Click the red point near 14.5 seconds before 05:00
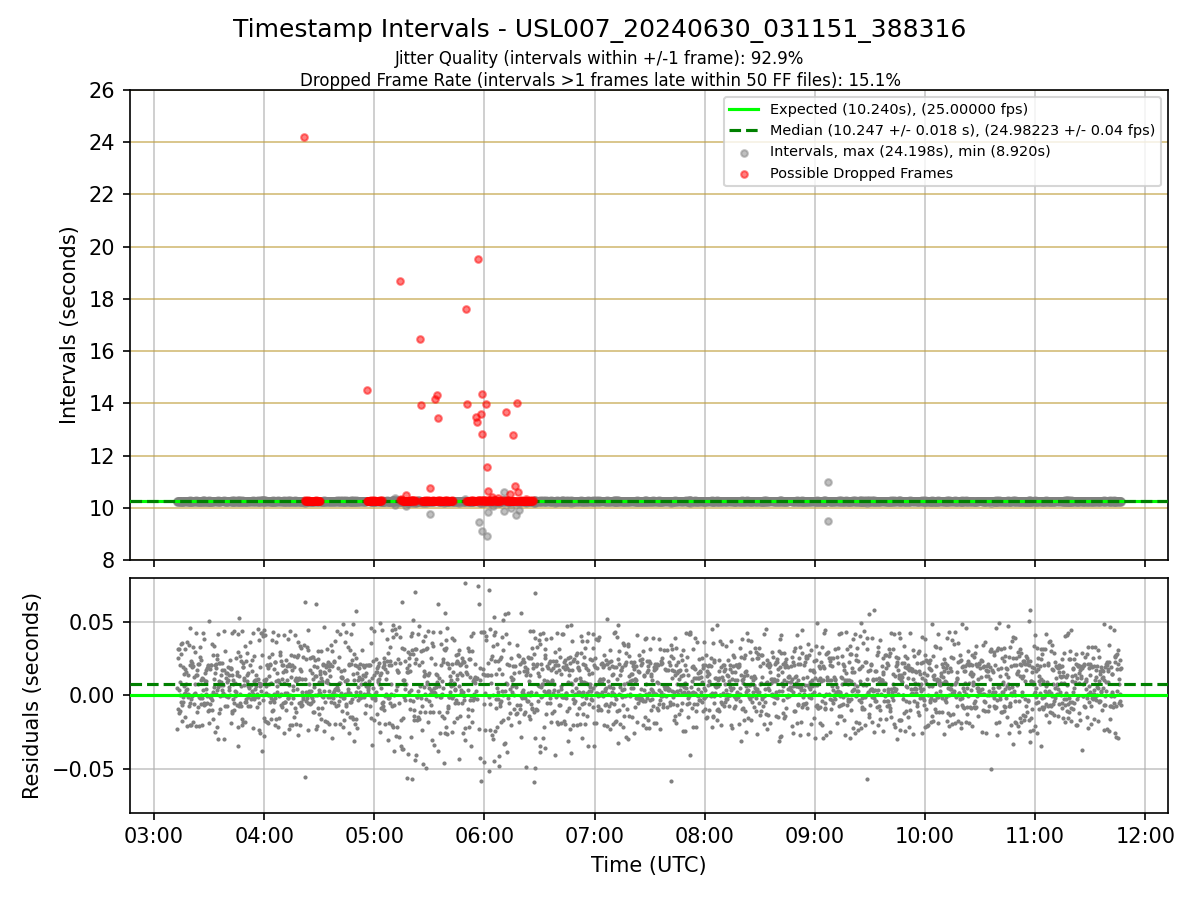The width and height of the screenshot is (1200, 900). pos(367,390)
